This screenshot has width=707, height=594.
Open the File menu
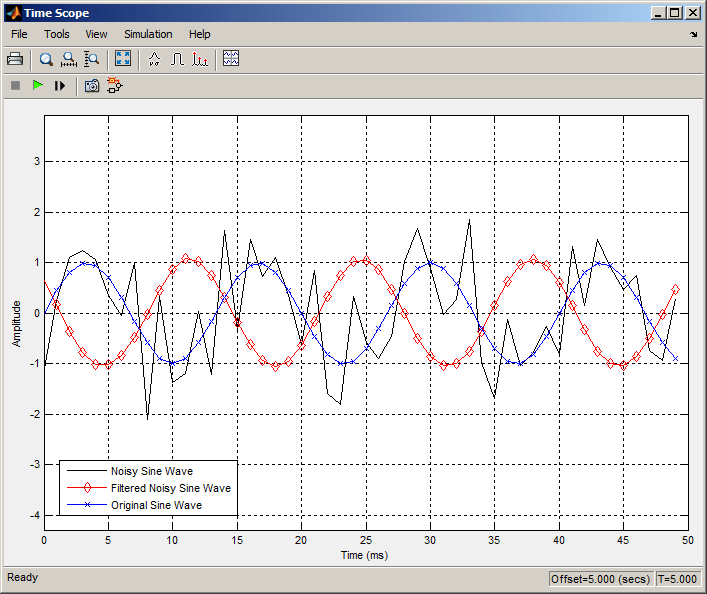click(x=19, y=34)
